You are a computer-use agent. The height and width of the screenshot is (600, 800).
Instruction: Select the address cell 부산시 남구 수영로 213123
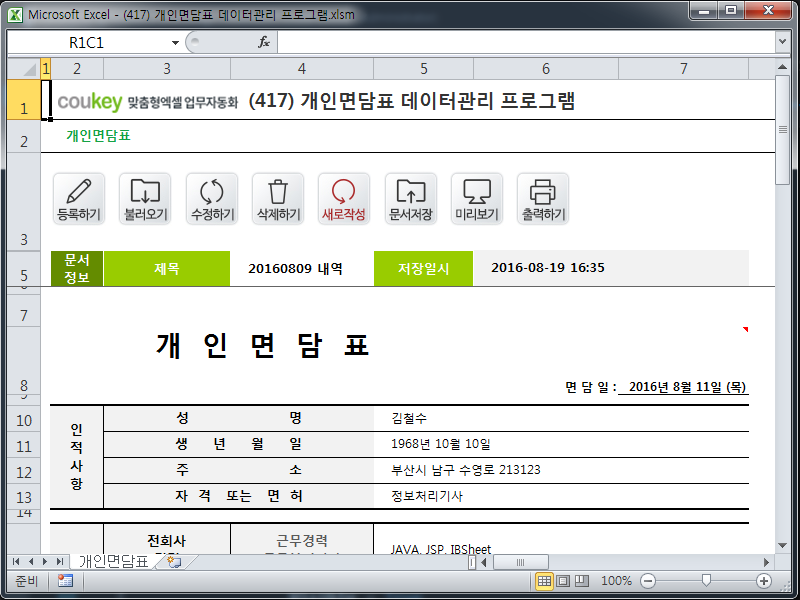click(x=561, y=470)
